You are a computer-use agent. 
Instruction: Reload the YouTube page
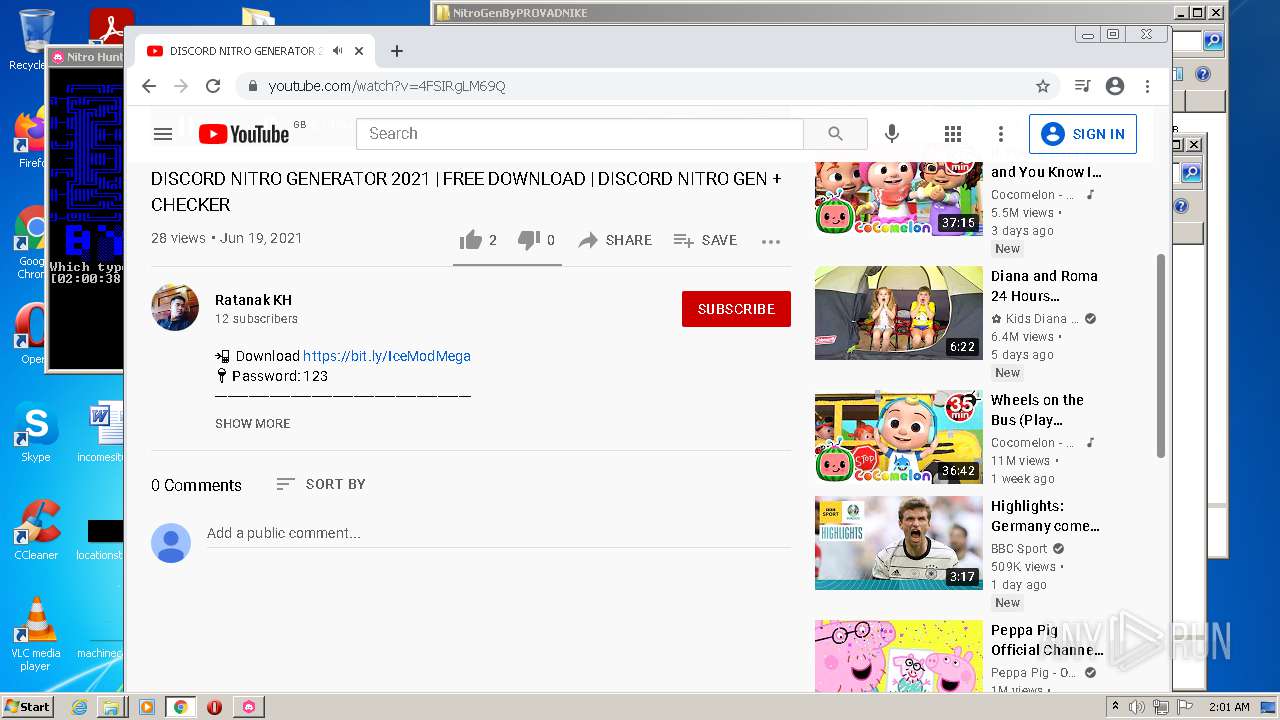click(x=213, y=86)
